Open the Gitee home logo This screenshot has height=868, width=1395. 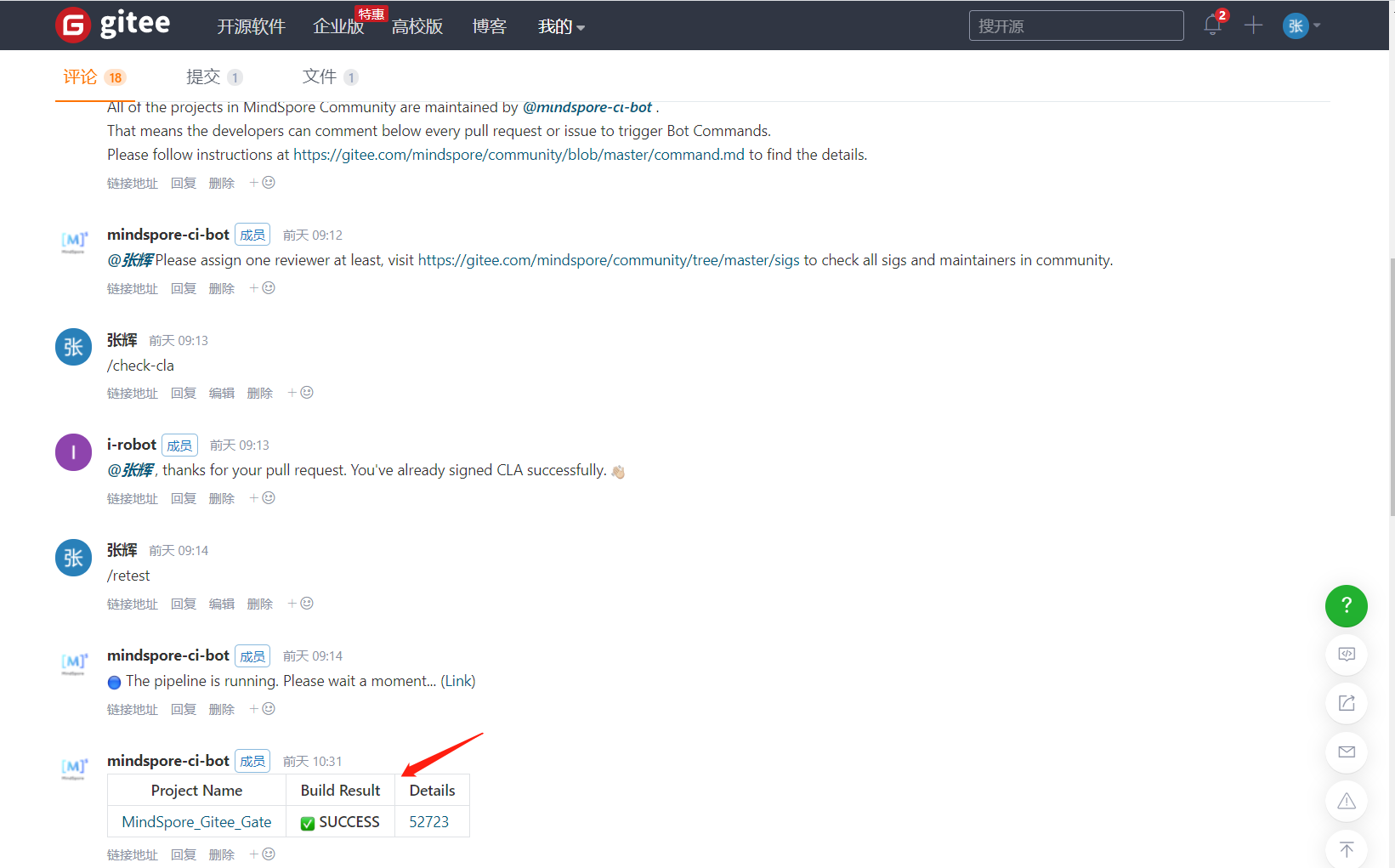click(113, 25)
